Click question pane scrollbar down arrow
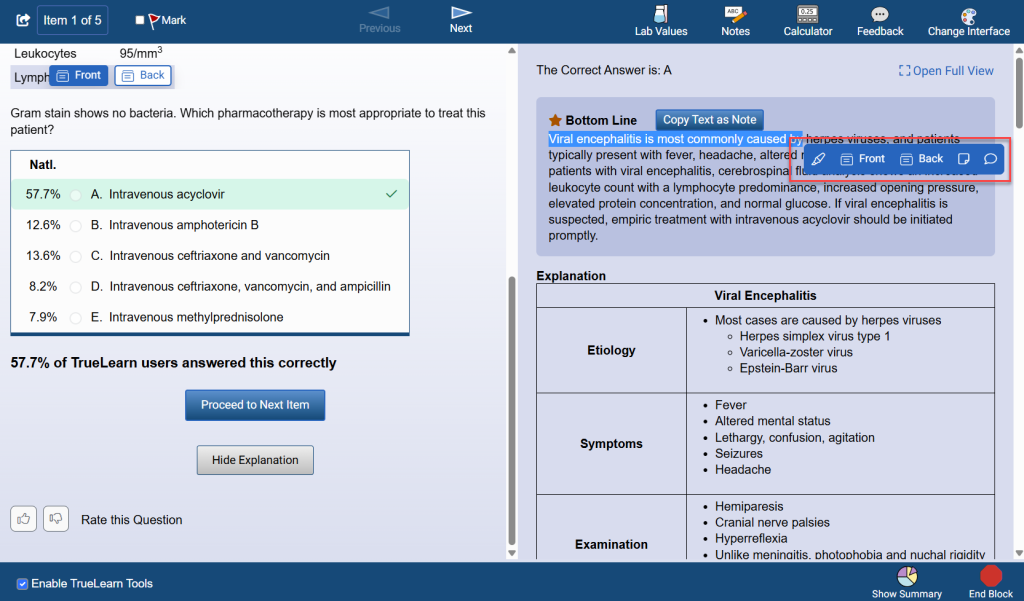Screen dimensions: 1024x601 pos(512,553)
